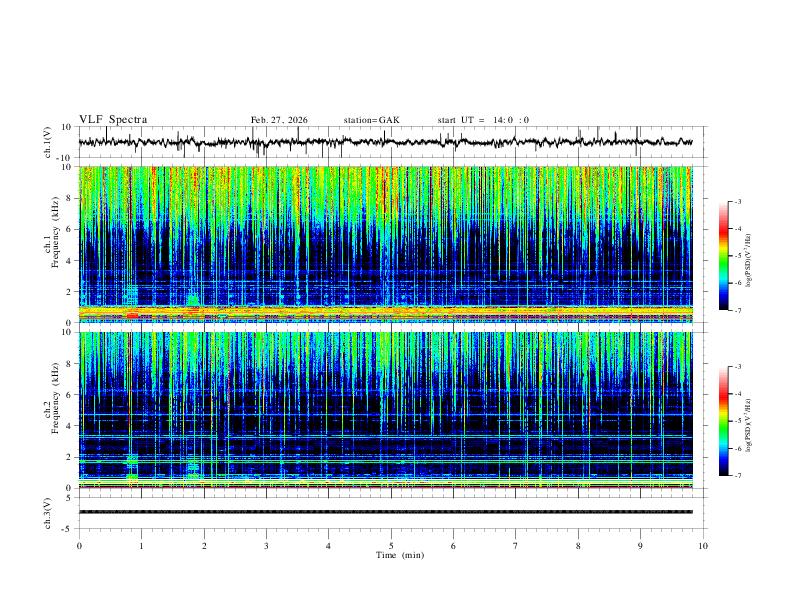Click the VLF Spectra title text
This screenshot has width=792, height=612.
click(113, 120)
